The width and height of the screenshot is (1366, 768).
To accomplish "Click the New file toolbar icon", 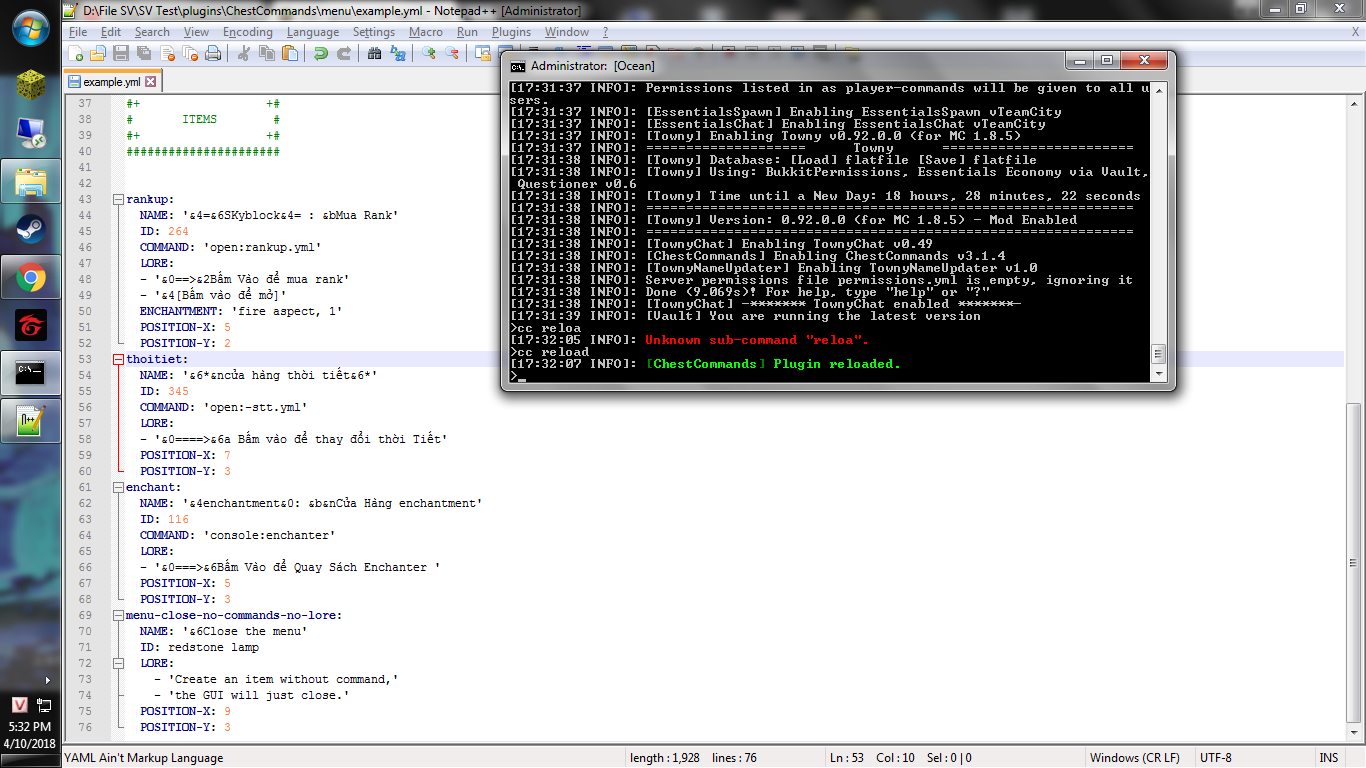I will tap(76, 54).
